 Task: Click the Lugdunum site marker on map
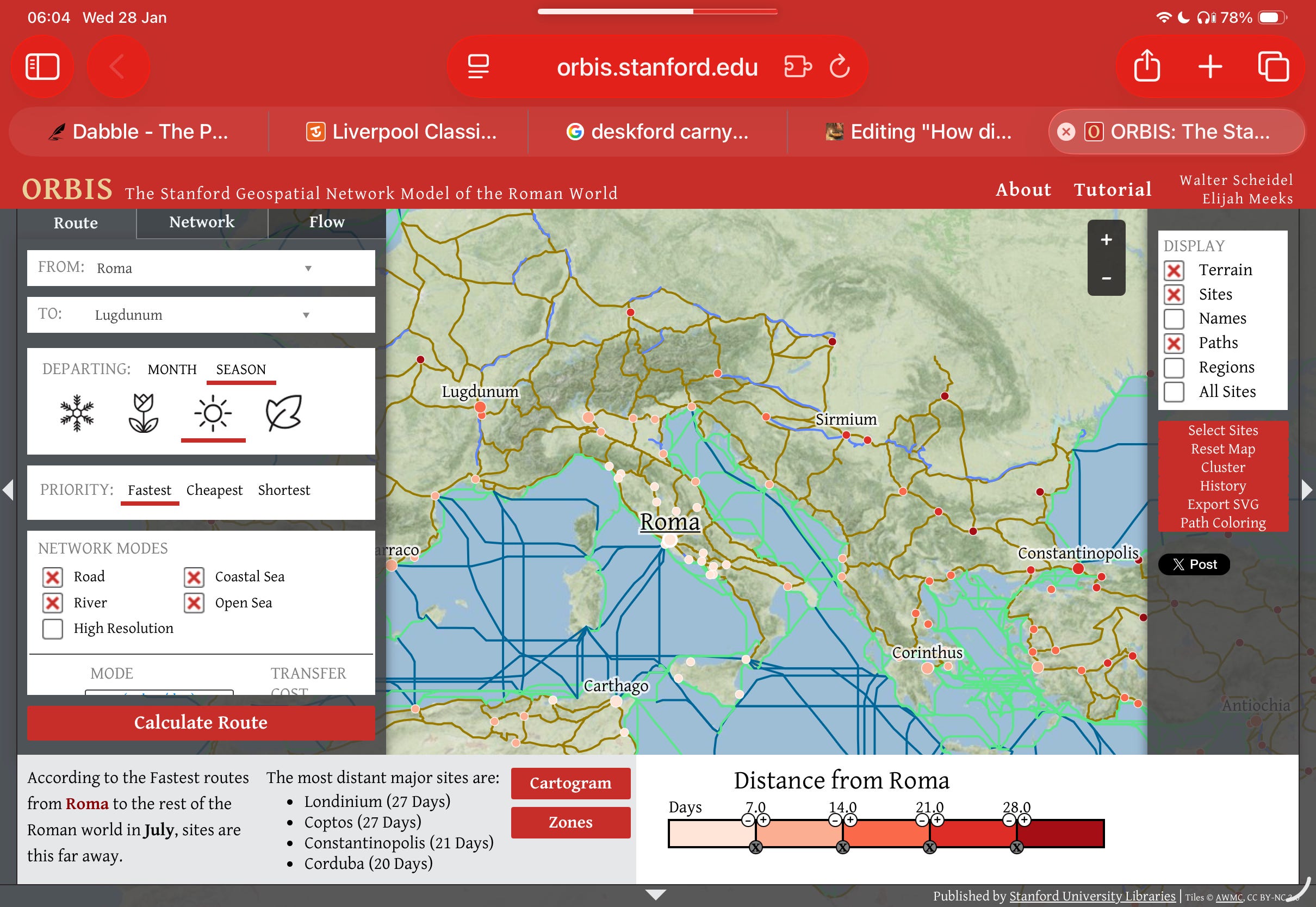(480, 407)
